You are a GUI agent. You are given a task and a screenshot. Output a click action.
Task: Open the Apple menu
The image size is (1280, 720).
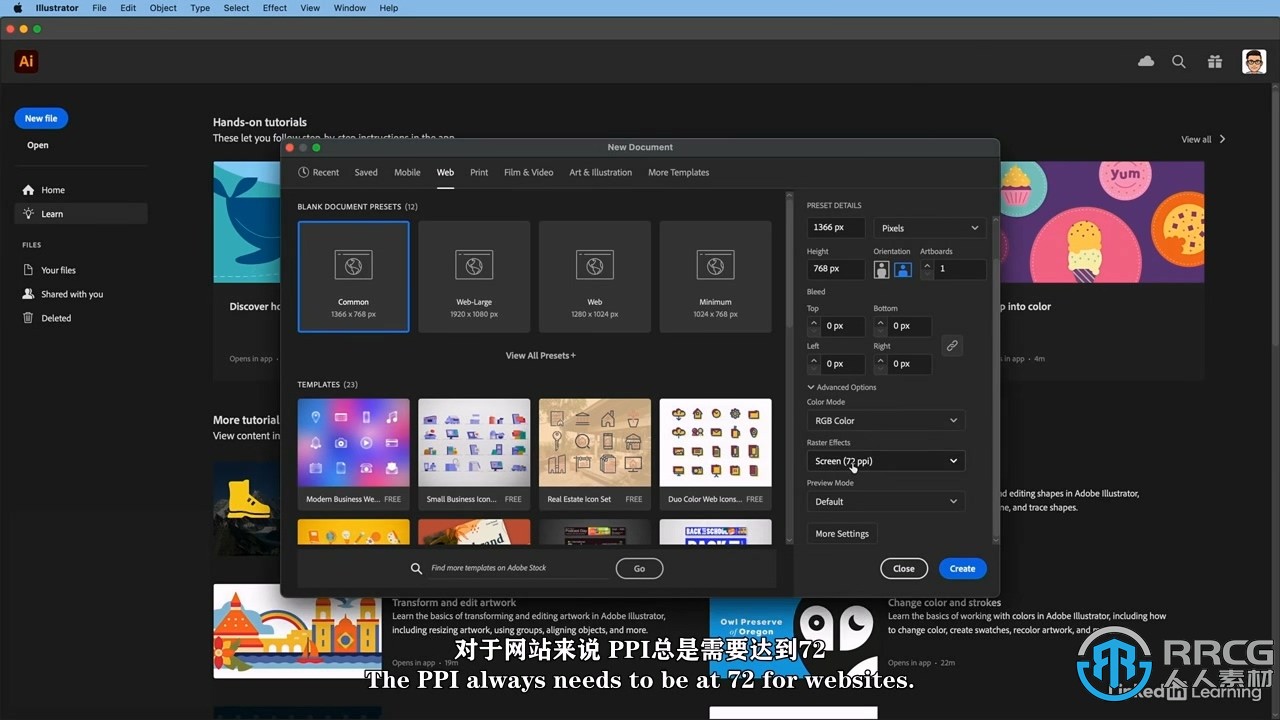coord(17,8)
